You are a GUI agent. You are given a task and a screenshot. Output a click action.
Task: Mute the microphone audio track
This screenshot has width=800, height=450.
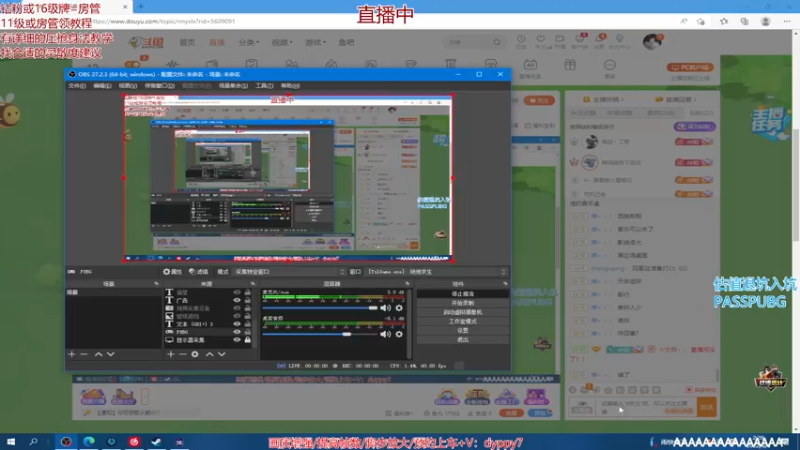pos(385,308)
